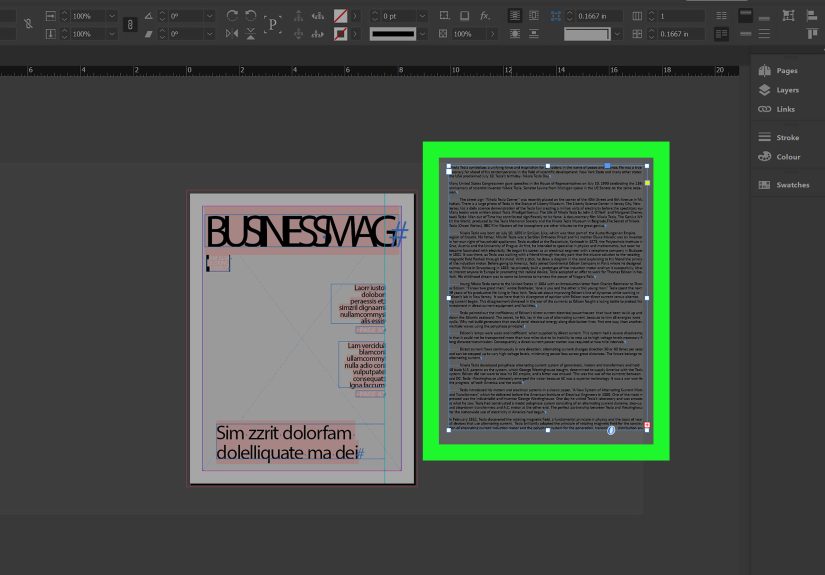Click the Fill colour swatch in the control bar
Viewport: 825px width, 575px height.
[x=340, y=16]
